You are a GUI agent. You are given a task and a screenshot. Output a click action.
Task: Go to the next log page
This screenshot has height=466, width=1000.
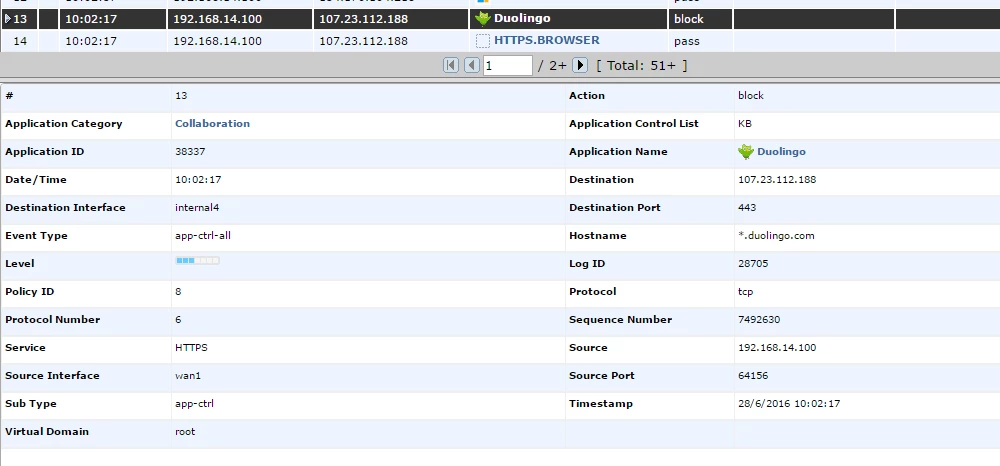(580, 65)
